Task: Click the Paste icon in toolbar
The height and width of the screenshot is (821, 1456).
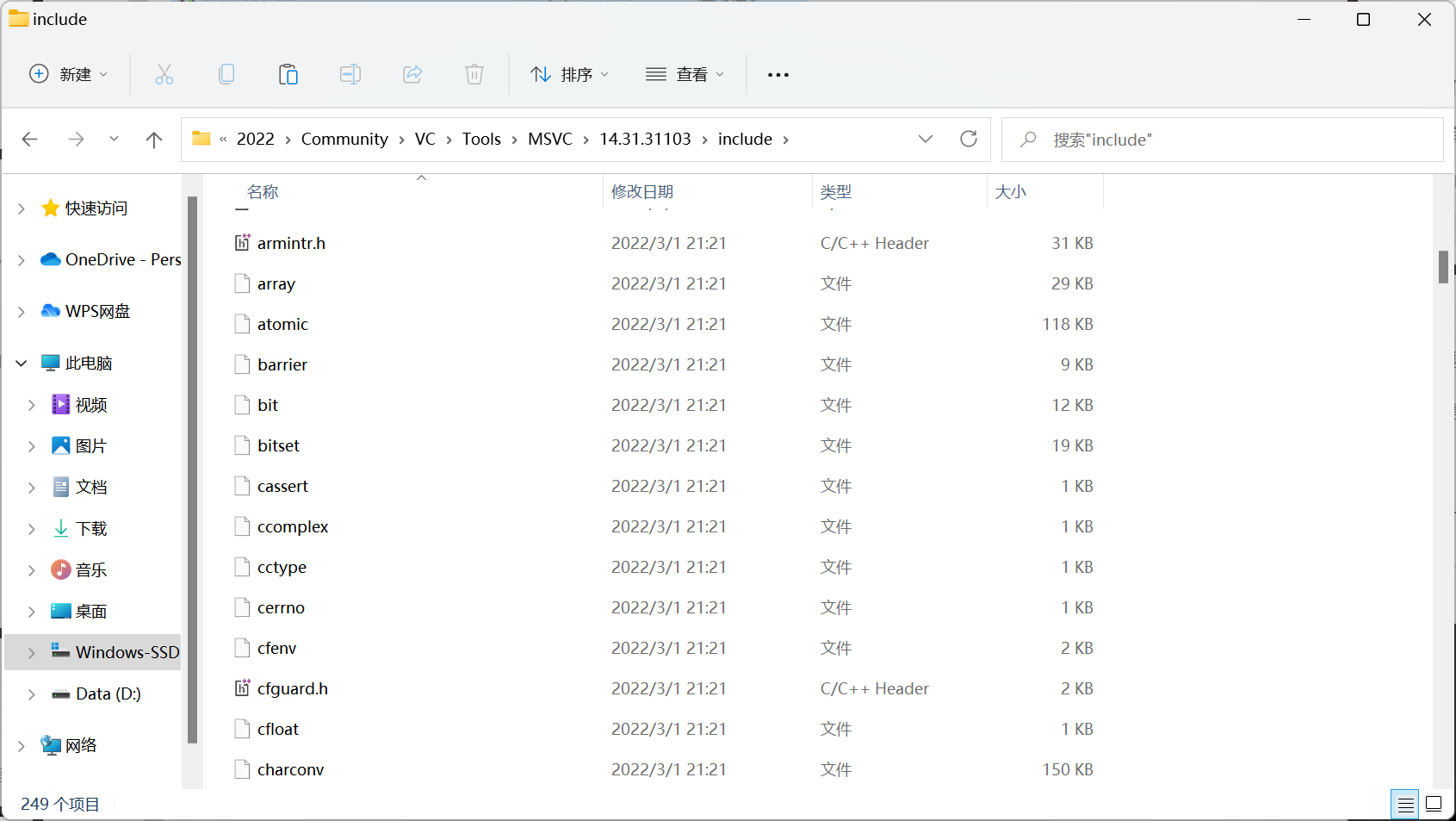Action: (x=288, y=74)
